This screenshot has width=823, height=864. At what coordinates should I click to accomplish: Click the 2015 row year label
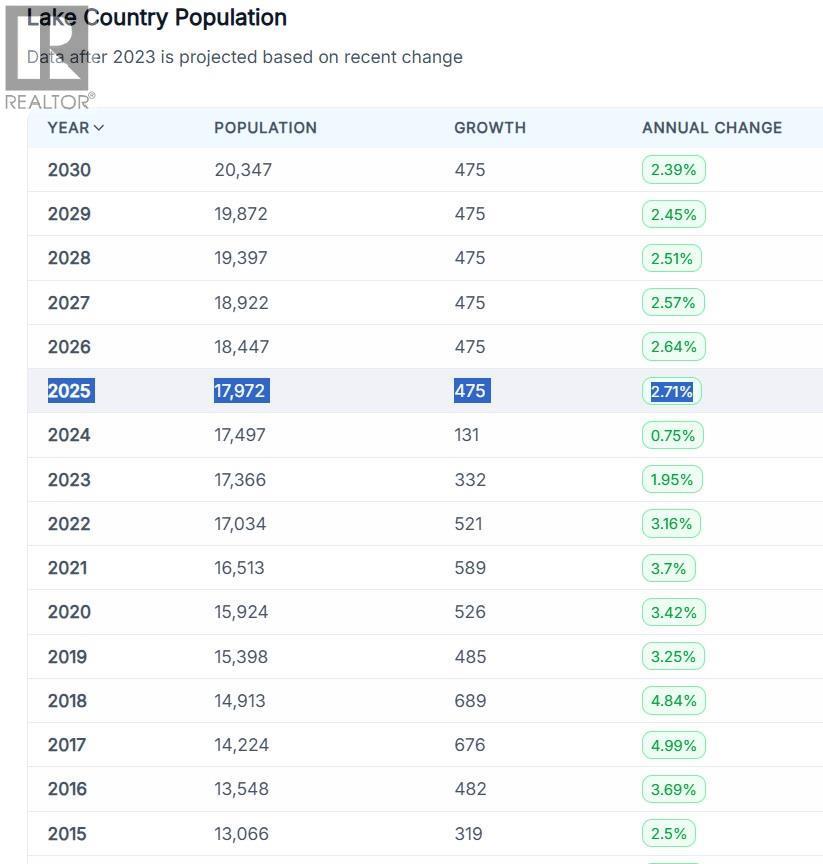(67, 834)
